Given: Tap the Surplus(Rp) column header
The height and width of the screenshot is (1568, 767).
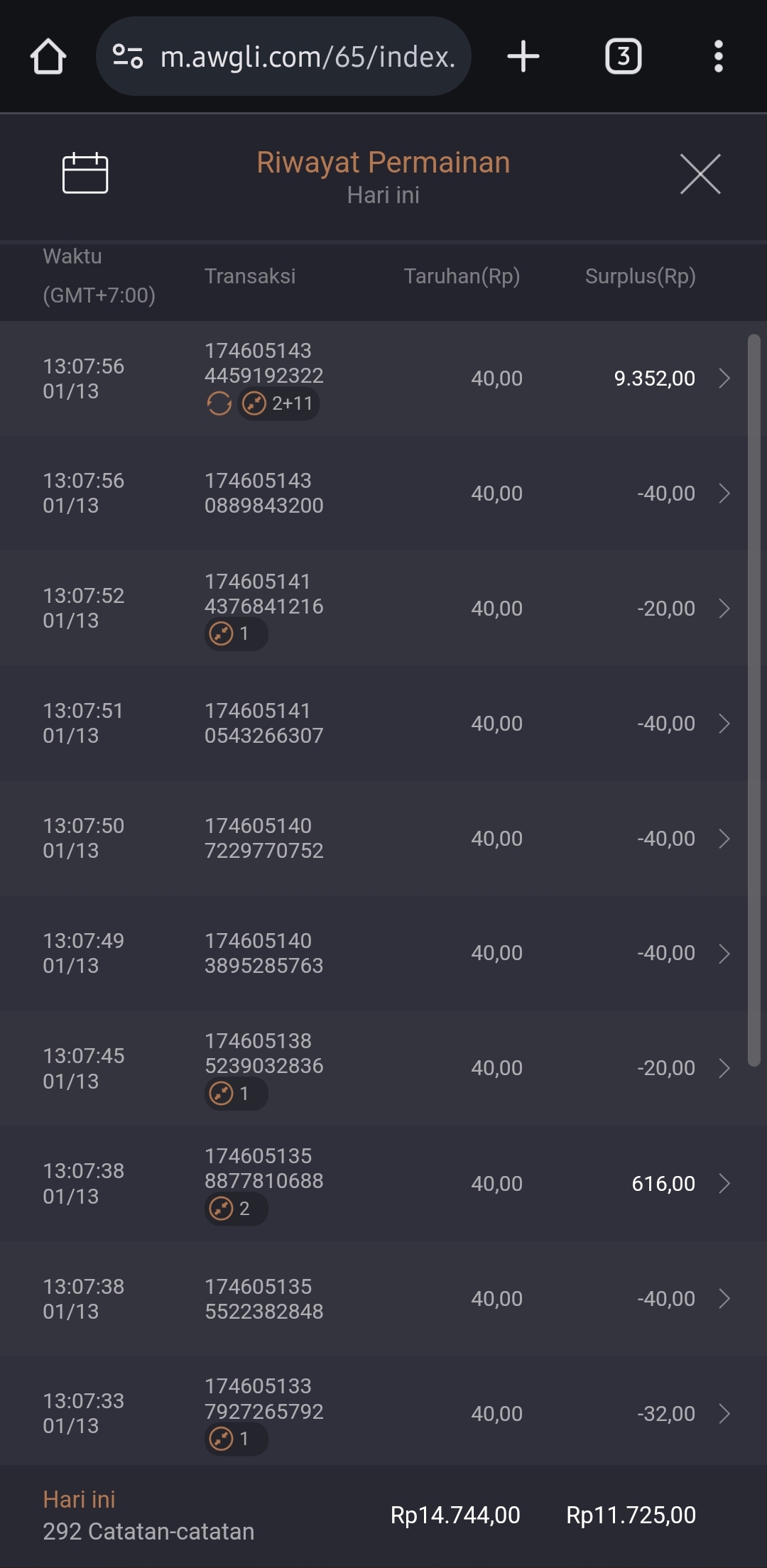Looking at the screenshot, I should tap(640, 276).
